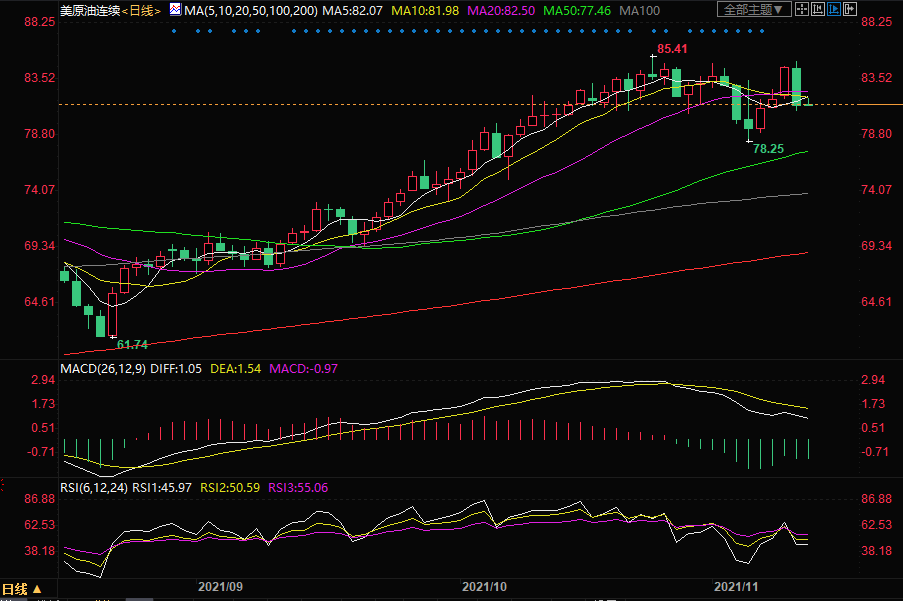The width and height of the screenshot is (903, 601).
Task: Click the 61.74 low price marker
Action: (x=132, y=344)
